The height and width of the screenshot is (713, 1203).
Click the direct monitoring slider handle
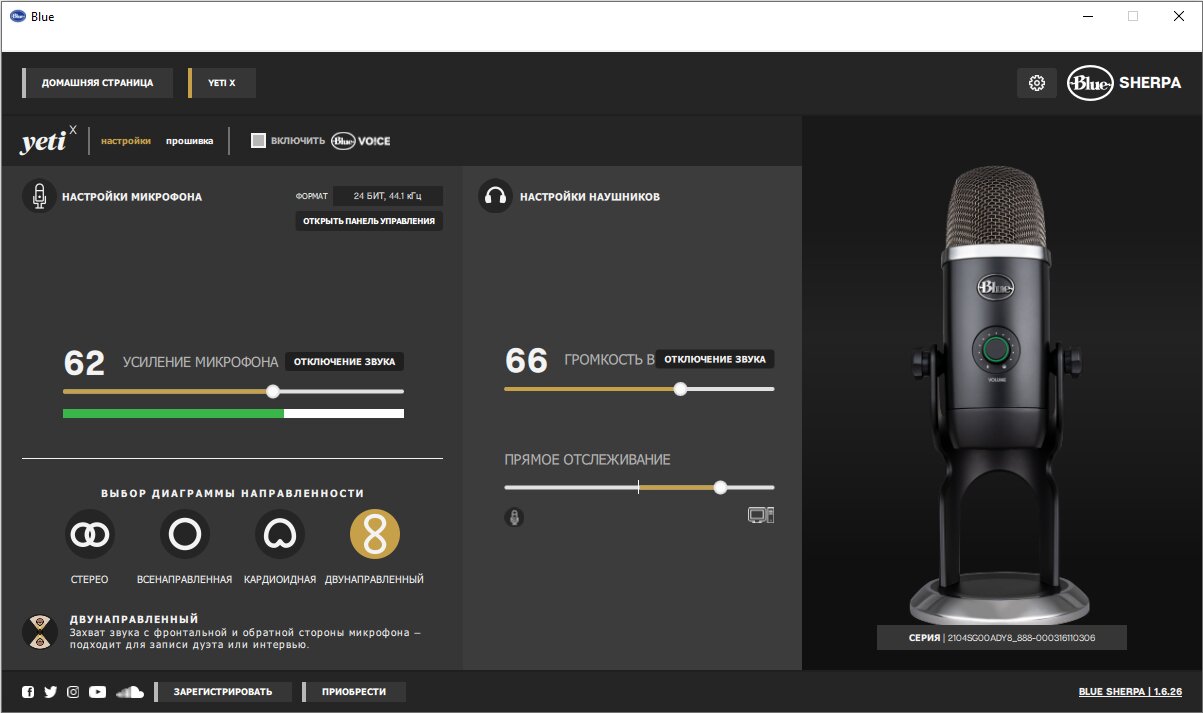(x=720, y=488)
